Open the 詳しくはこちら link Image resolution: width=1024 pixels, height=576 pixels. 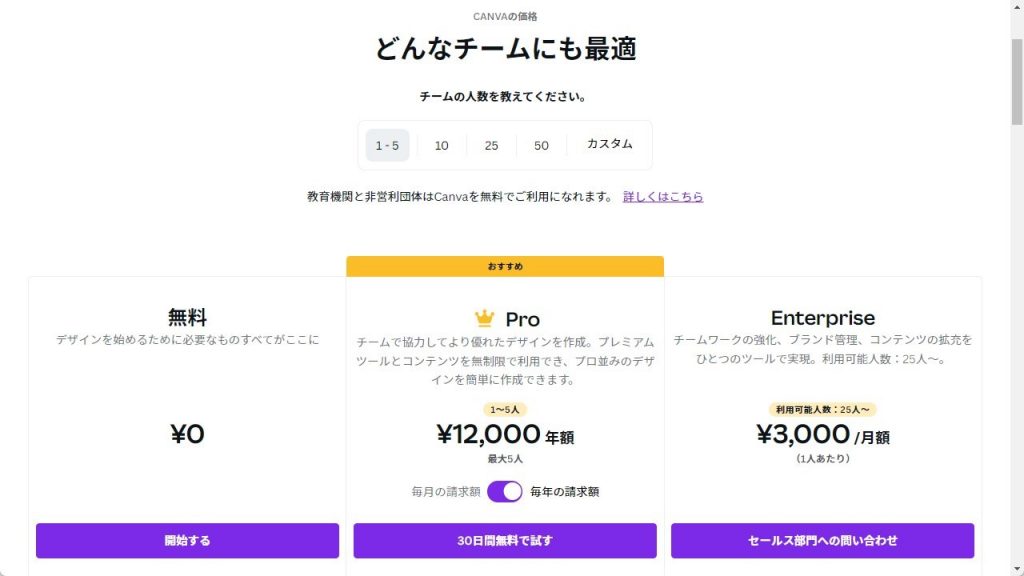(x=663, y=197)
